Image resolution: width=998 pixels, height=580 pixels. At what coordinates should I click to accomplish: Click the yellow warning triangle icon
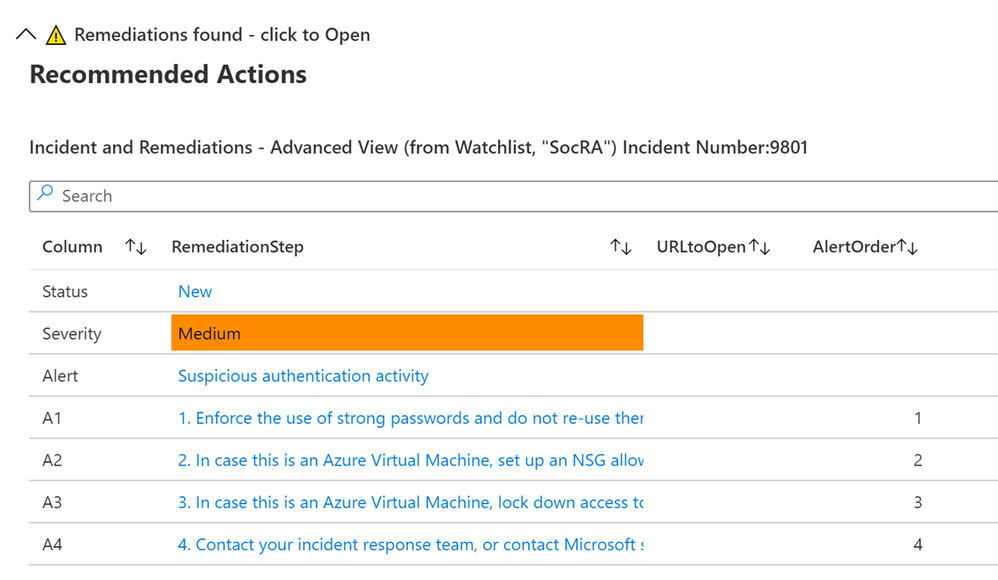coord(56,35)
